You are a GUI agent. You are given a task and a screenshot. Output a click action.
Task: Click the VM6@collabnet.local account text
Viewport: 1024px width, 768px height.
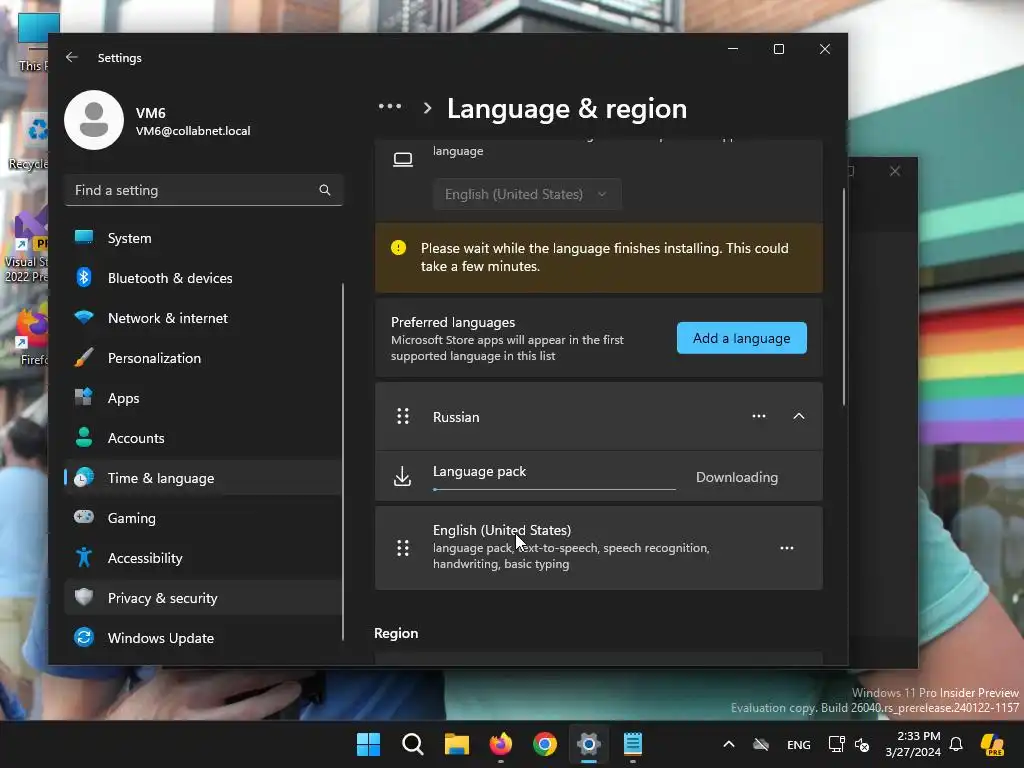point(193,131)
